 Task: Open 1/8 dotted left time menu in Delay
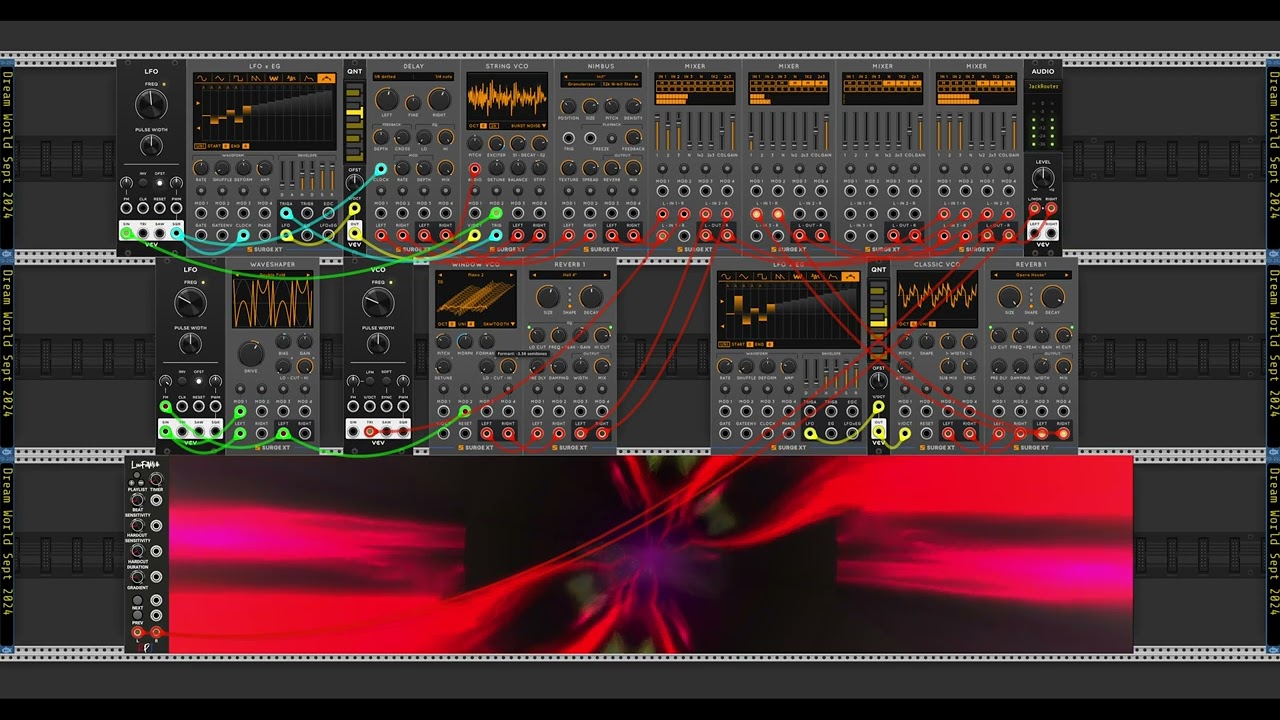click(x=391, y=76)
